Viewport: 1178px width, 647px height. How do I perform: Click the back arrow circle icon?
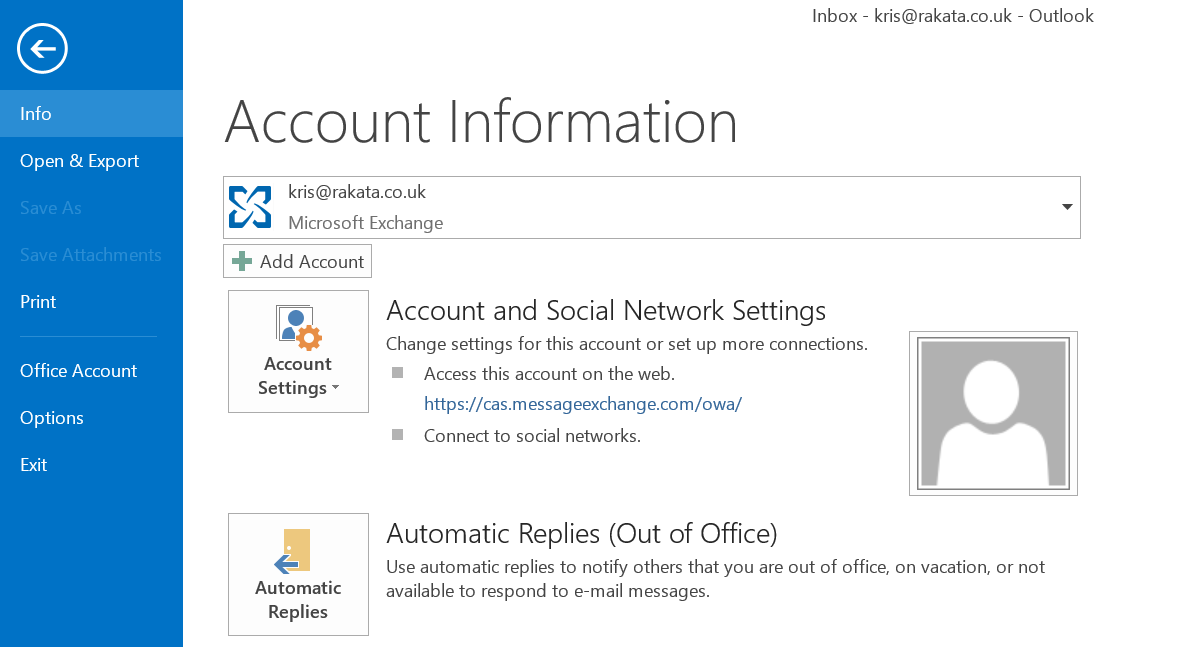coord(42,49)
